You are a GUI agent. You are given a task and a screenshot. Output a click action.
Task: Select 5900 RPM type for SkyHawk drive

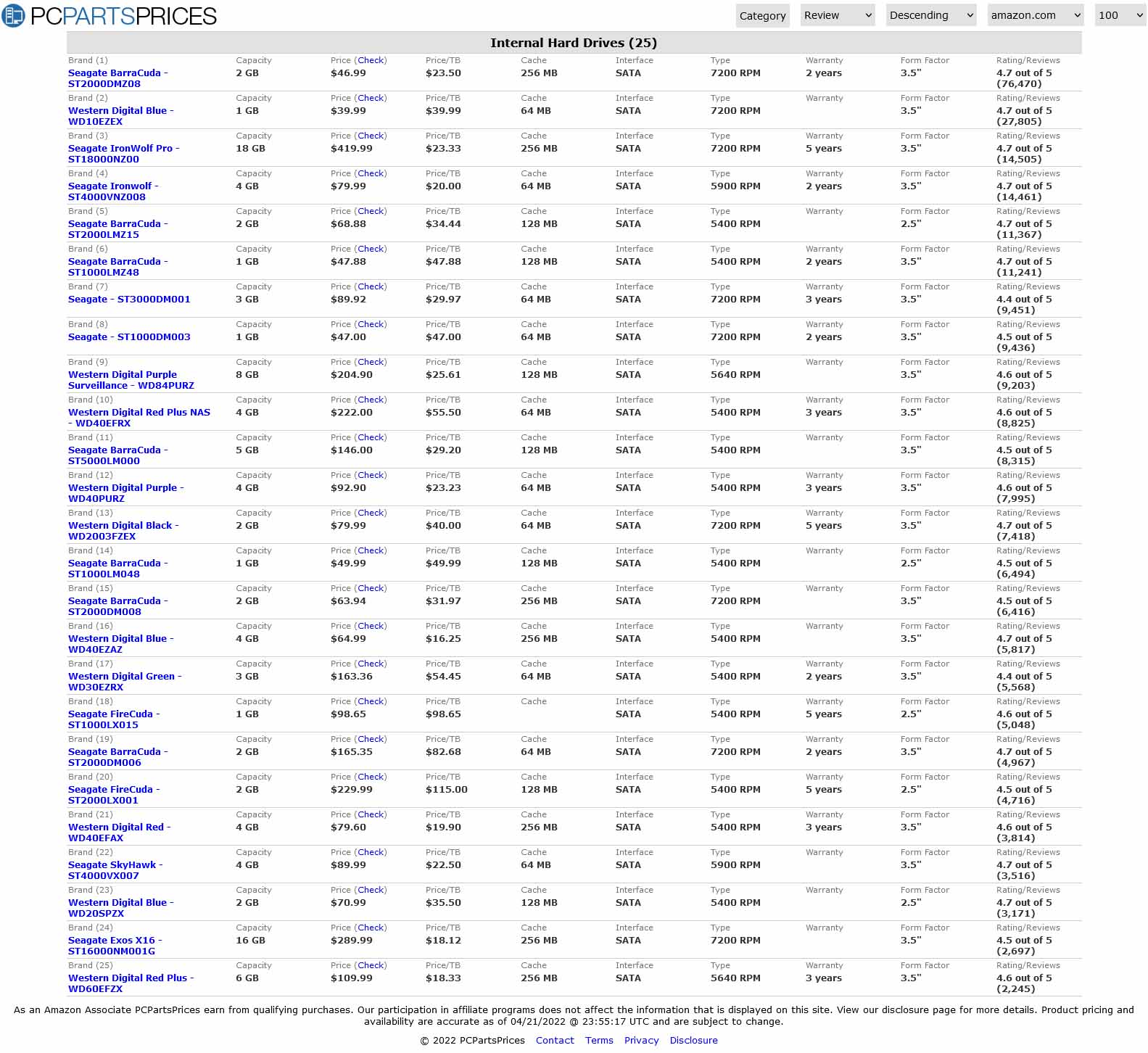pyautogui.click(x=735, y=865)
